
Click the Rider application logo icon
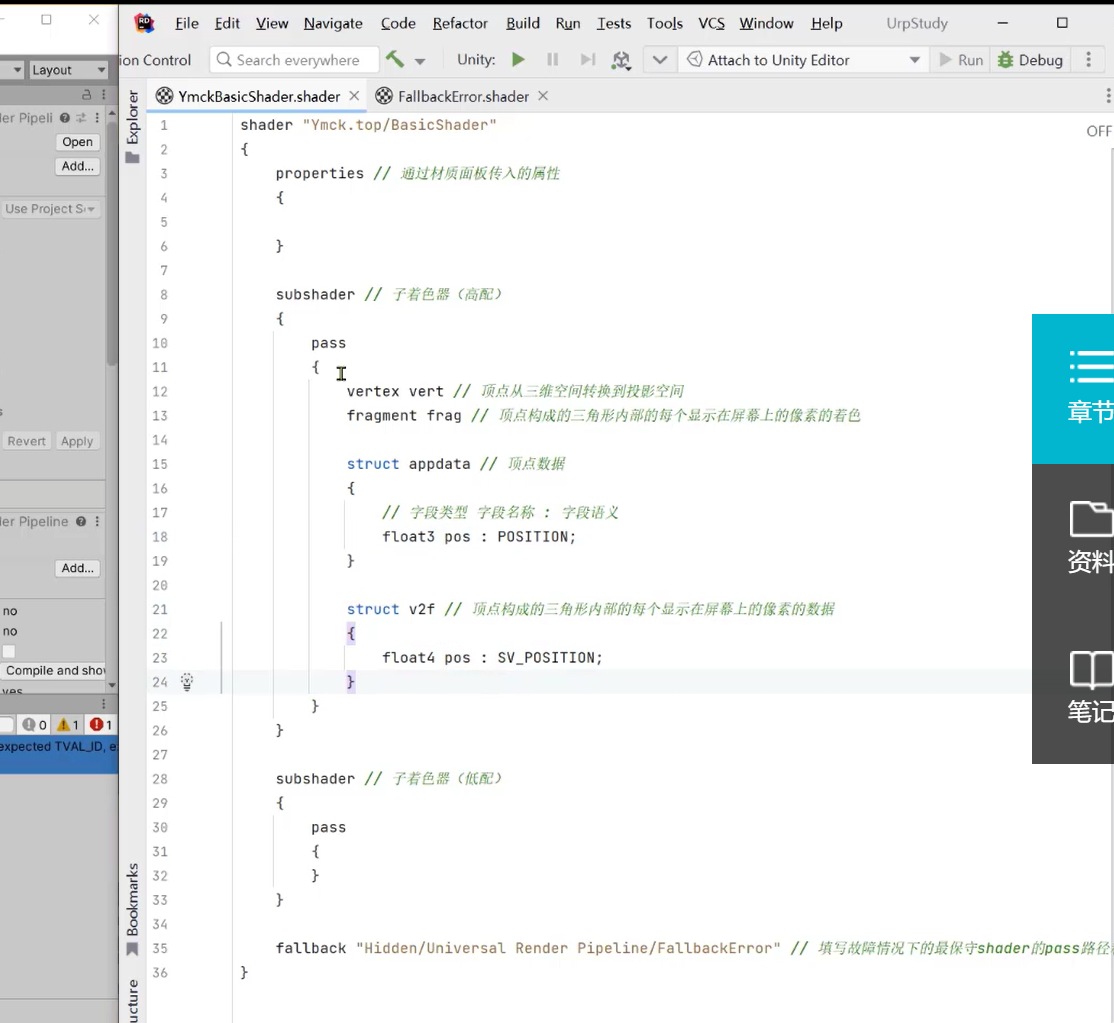click(145, 23)
